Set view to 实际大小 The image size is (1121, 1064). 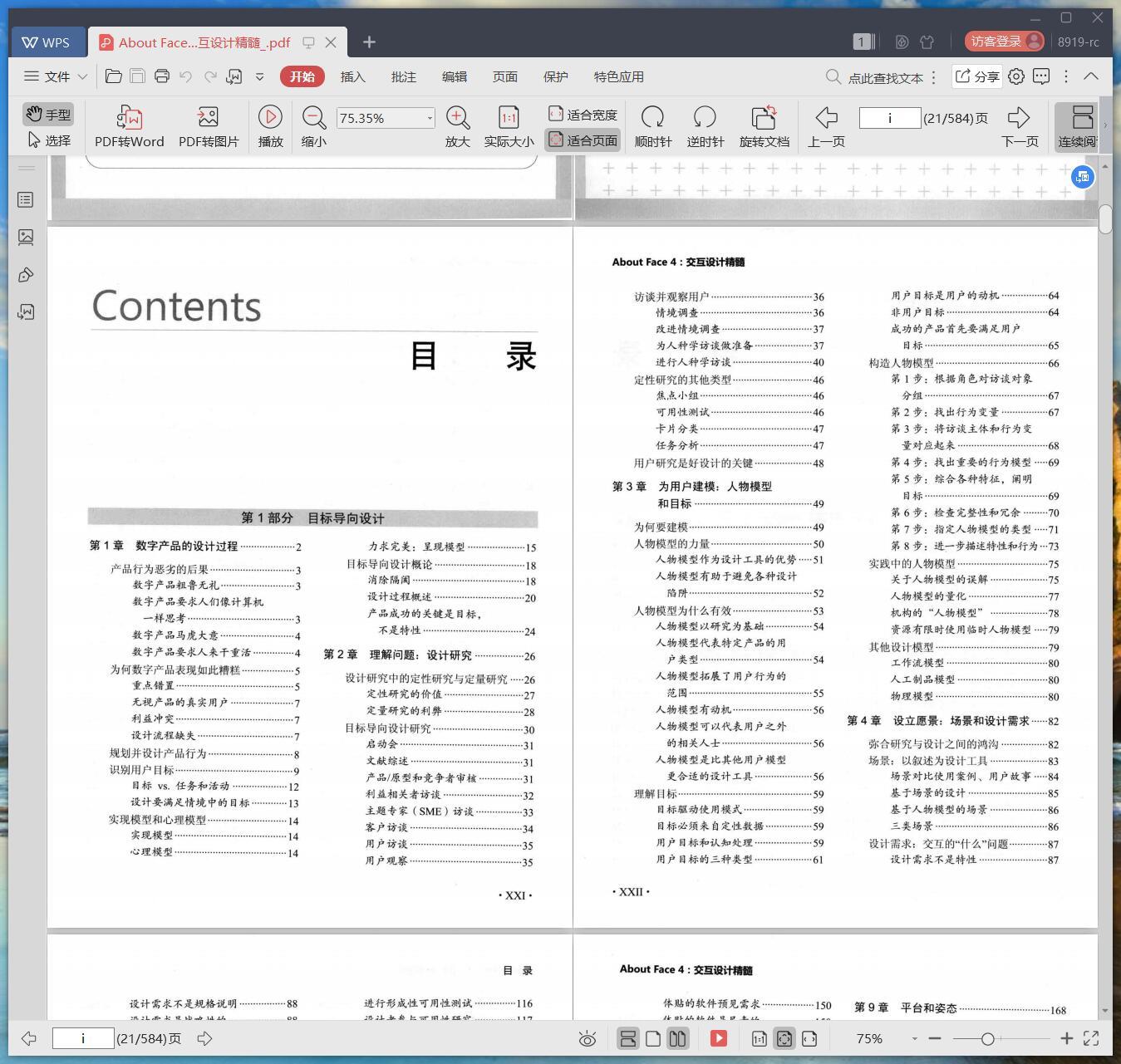509,126
